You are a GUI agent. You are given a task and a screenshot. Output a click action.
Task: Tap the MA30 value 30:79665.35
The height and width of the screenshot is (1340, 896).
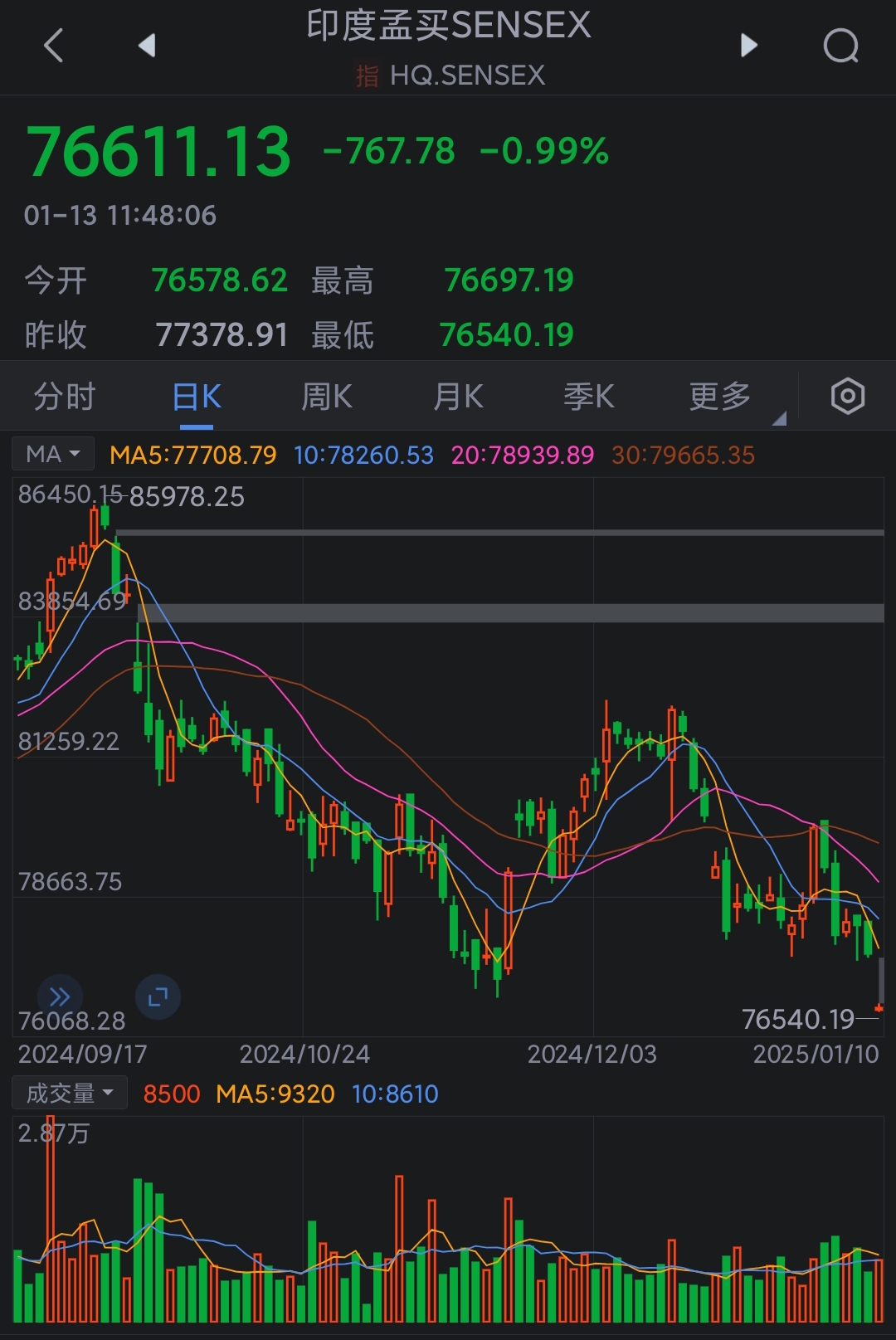(x=684, y=455)
